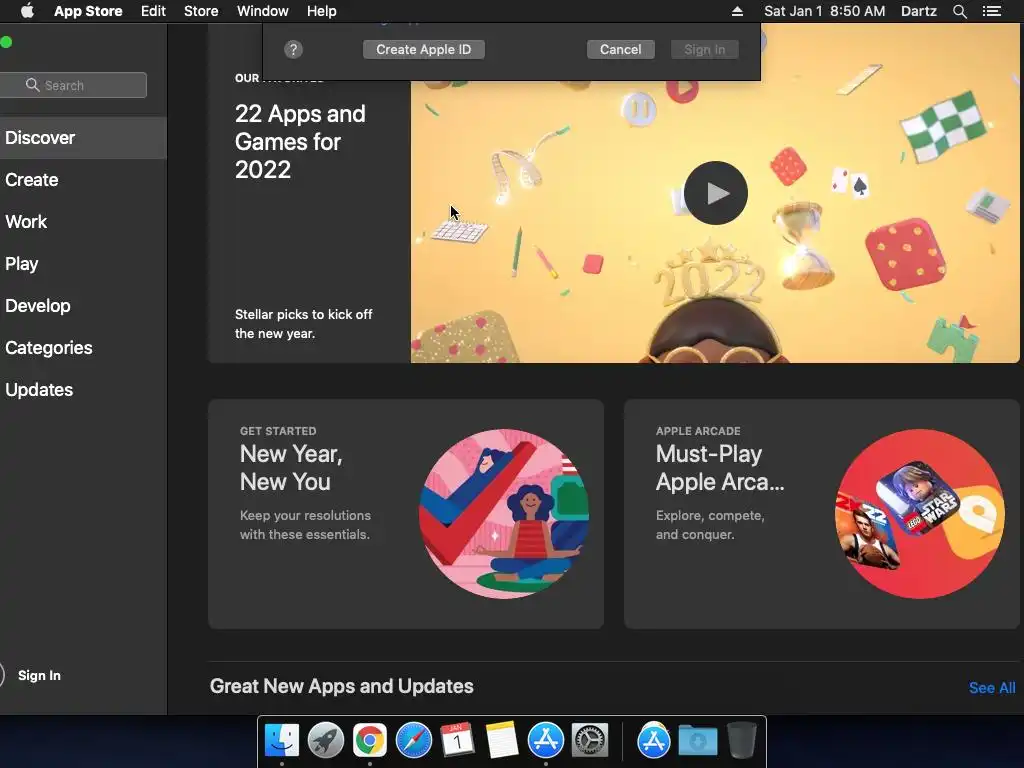Screen dimensions: 1024x768
Task: Open the Dartz user menu
Action: coord(918,11)
